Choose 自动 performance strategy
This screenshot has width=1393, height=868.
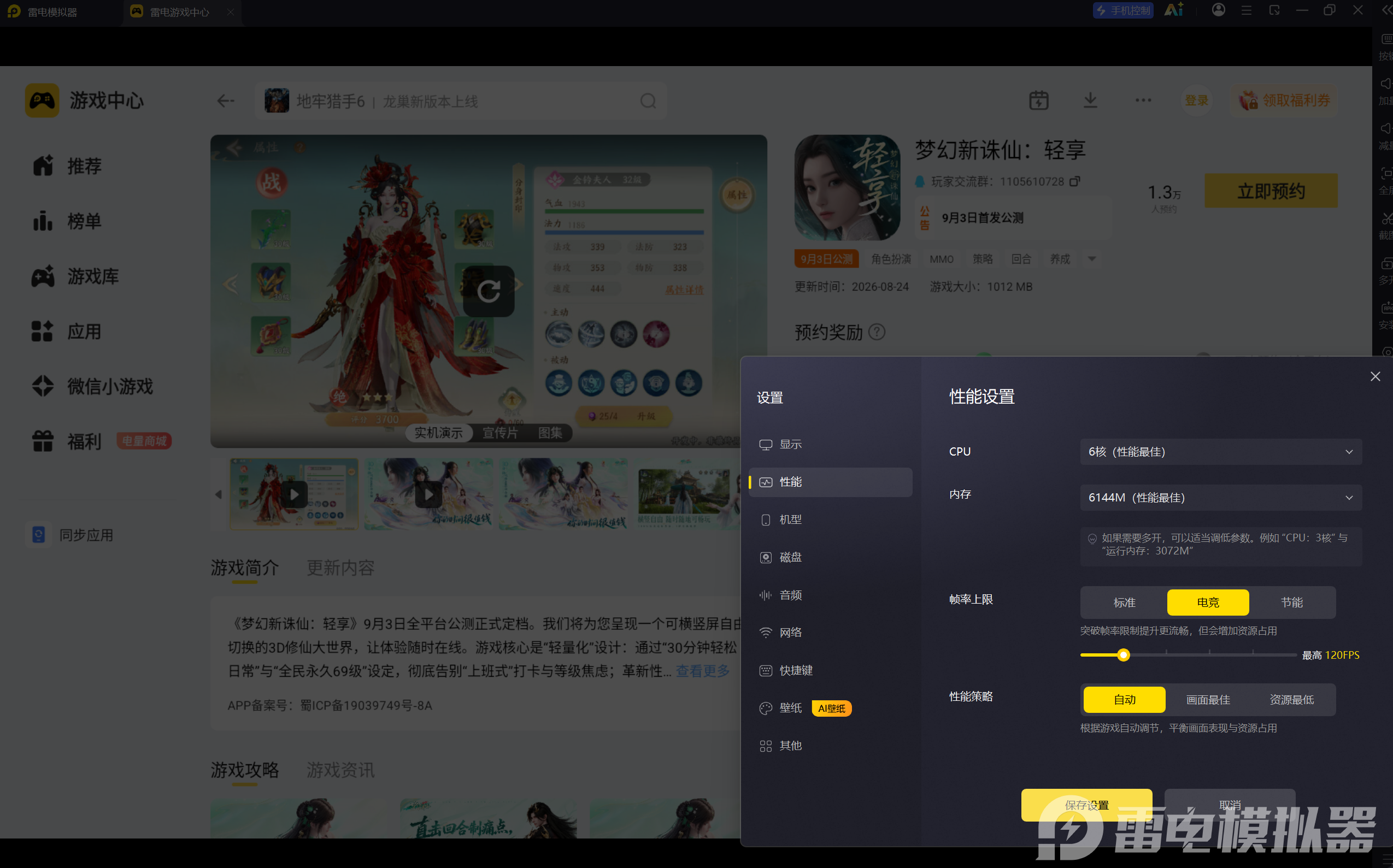coord(1124,700)
